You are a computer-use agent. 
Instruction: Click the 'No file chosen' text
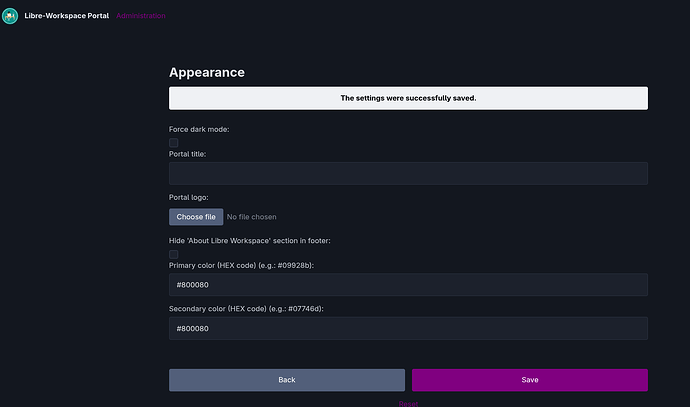[x=252, y=217]
